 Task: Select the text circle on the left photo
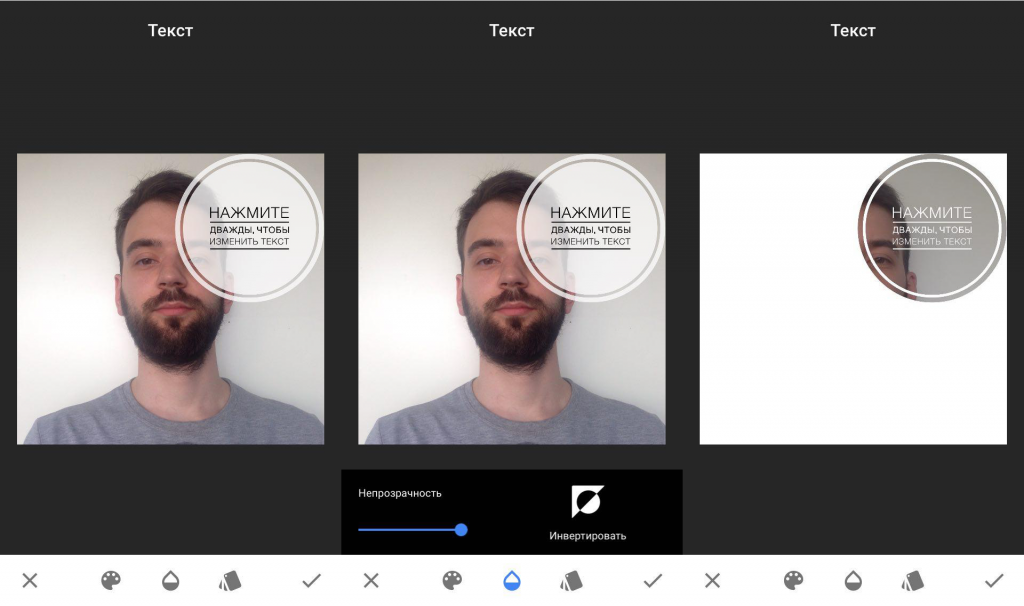point(248,227)
